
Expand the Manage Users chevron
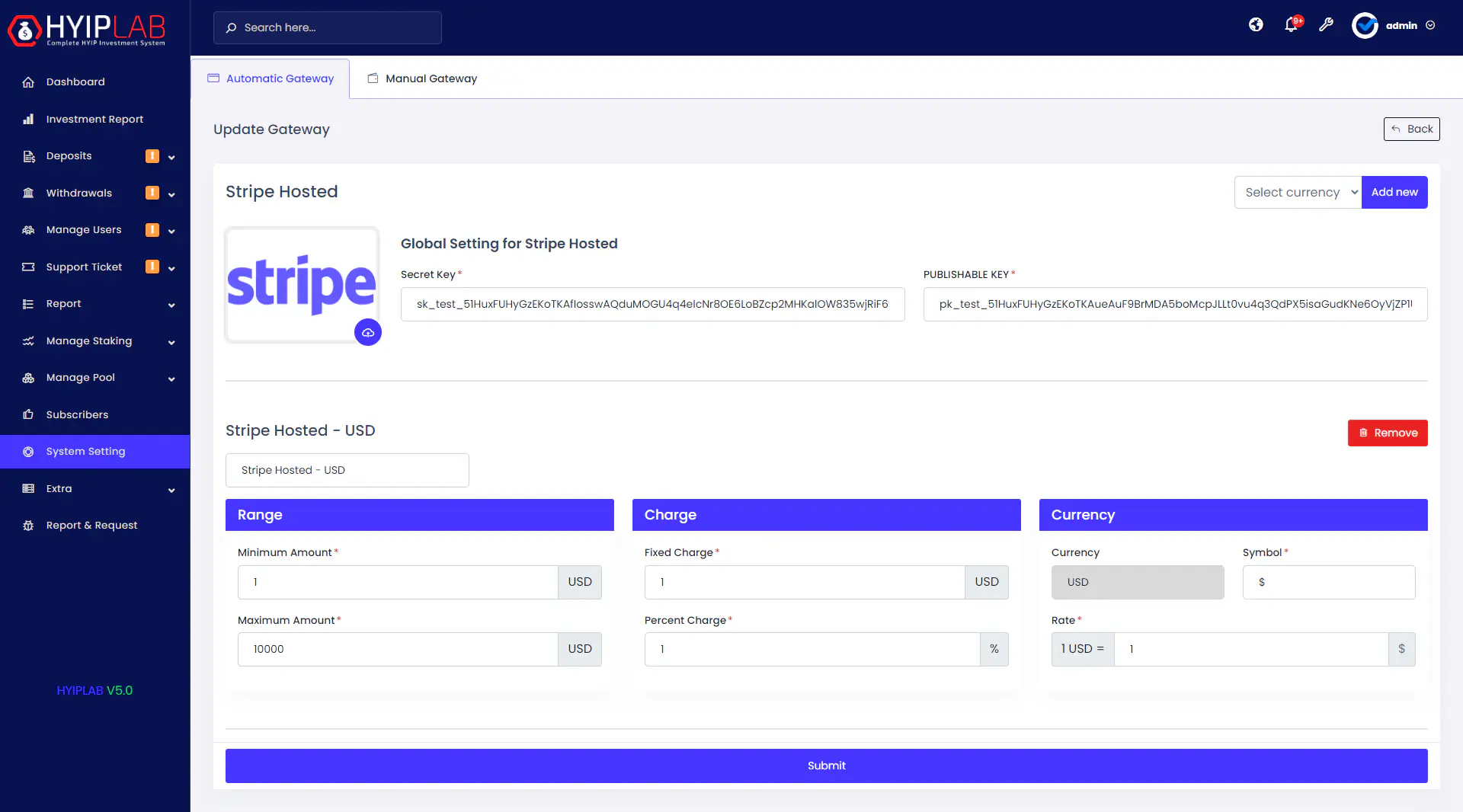coord(171,232)
